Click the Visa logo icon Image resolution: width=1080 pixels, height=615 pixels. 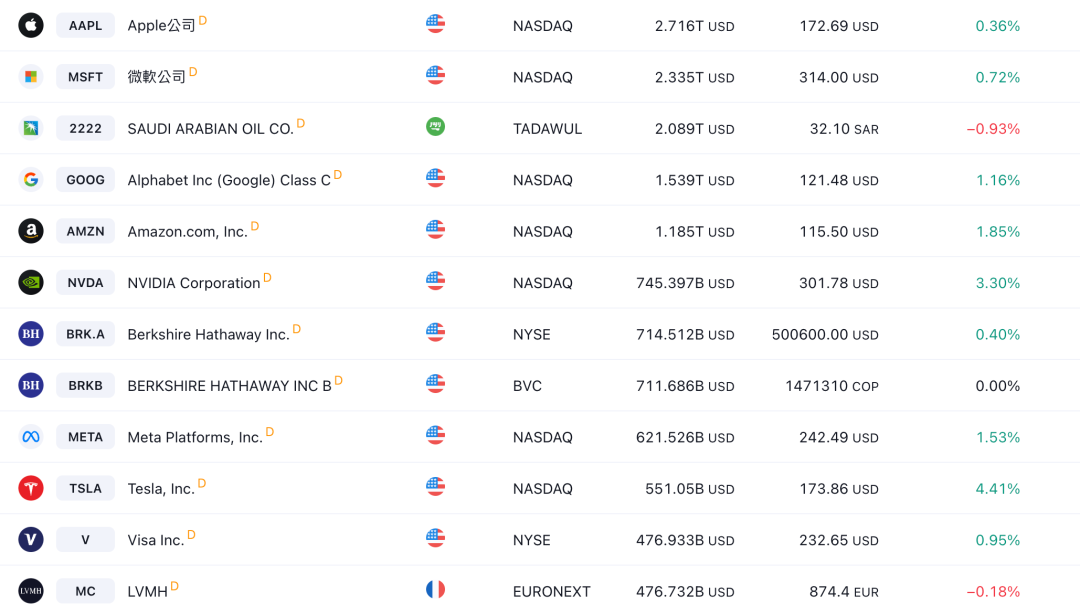[31, 540]
